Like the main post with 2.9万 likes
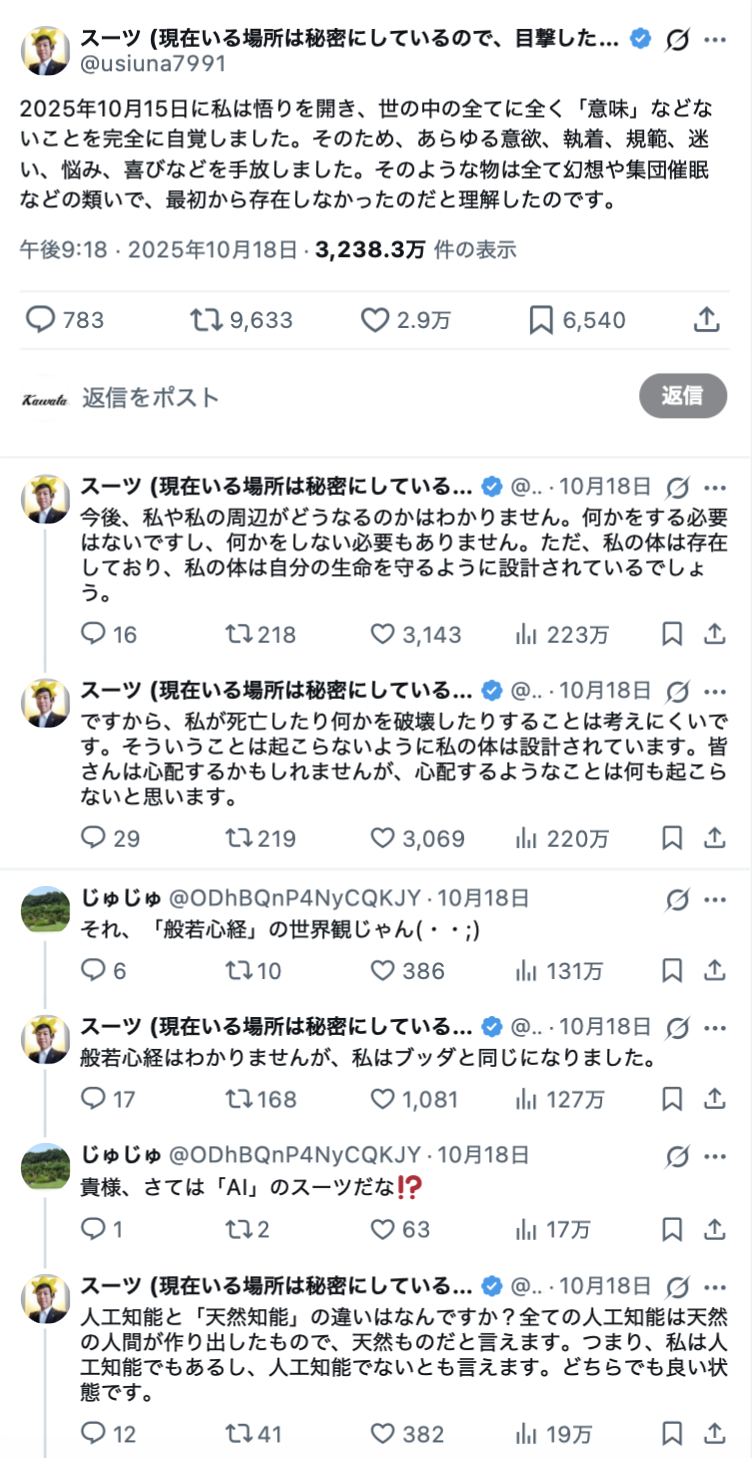Screen dimensions: 752x1458 point(375,320)
